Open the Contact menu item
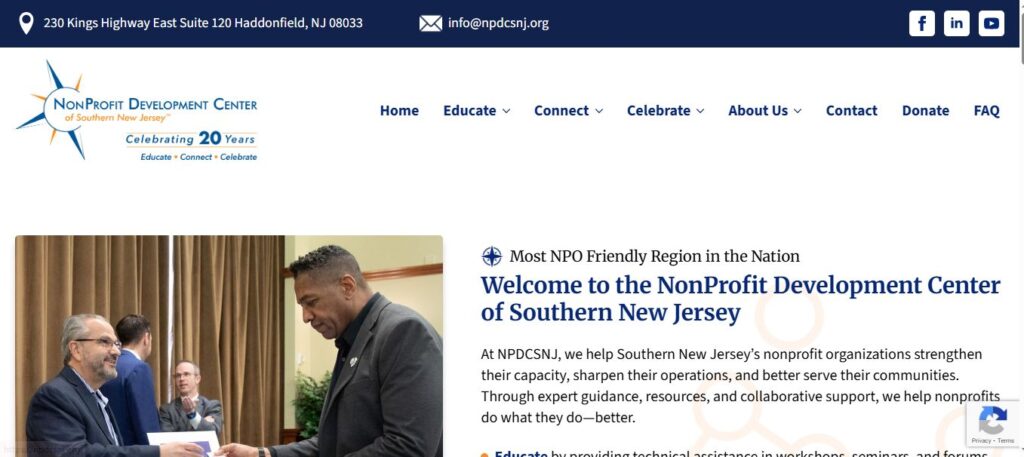The image size is (1024, 457). (x=852, y=111)
